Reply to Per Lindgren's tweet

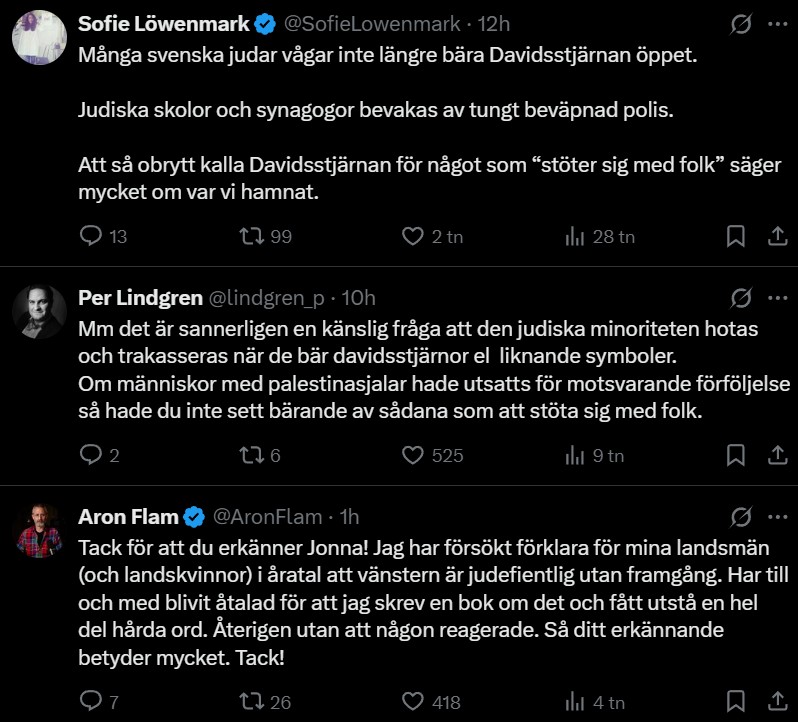[91, 455]
